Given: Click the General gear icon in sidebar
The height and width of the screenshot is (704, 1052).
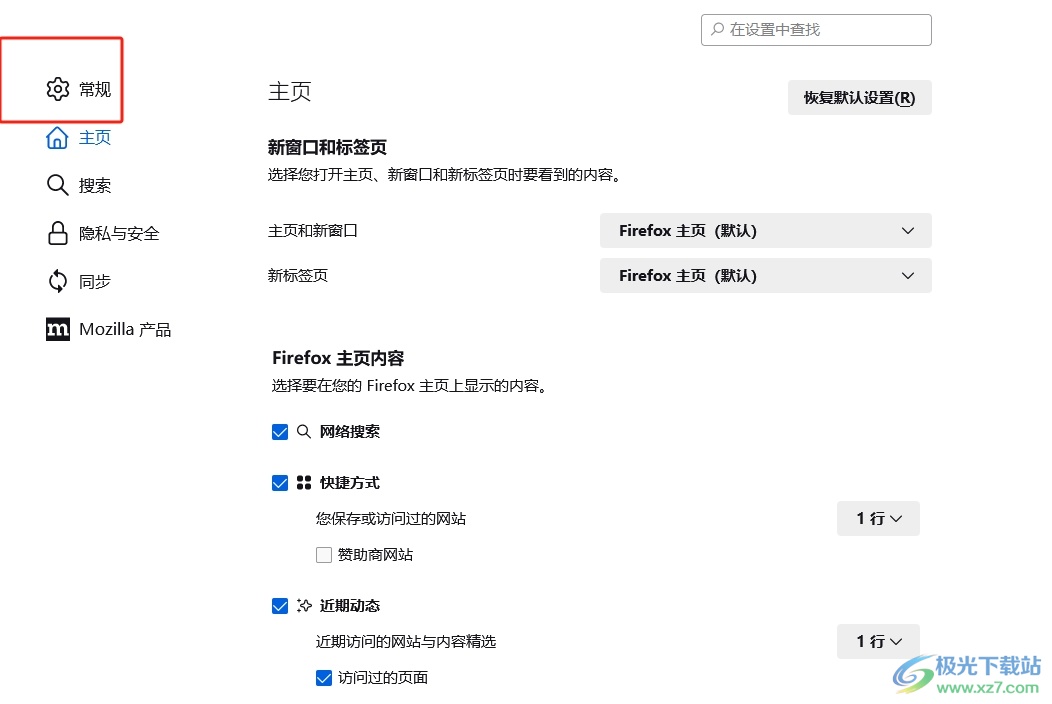Looking at the screenshot, I should (x=58, y=89).
